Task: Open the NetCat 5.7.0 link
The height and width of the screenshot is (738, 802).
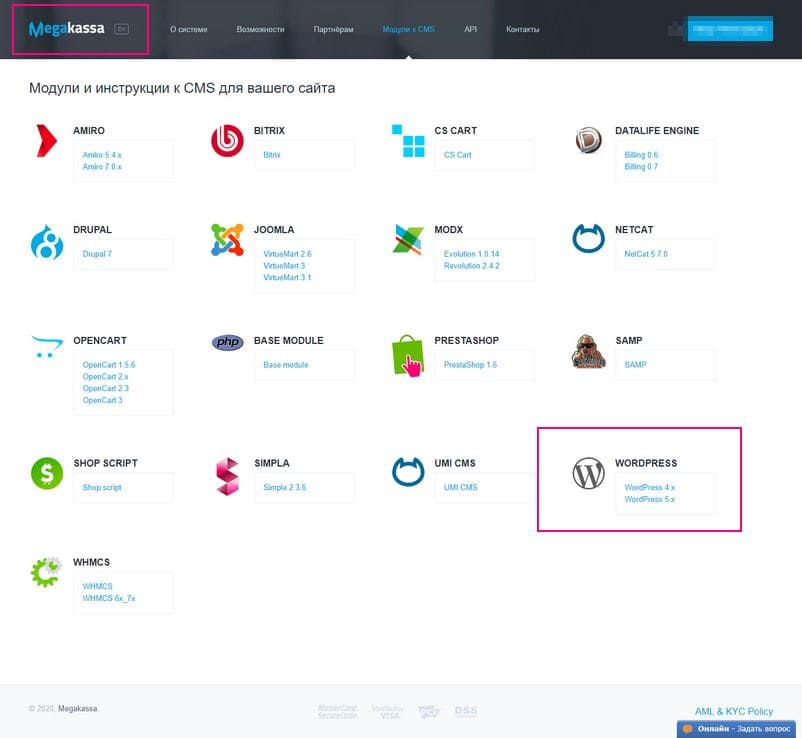Action: pos(646,254)
